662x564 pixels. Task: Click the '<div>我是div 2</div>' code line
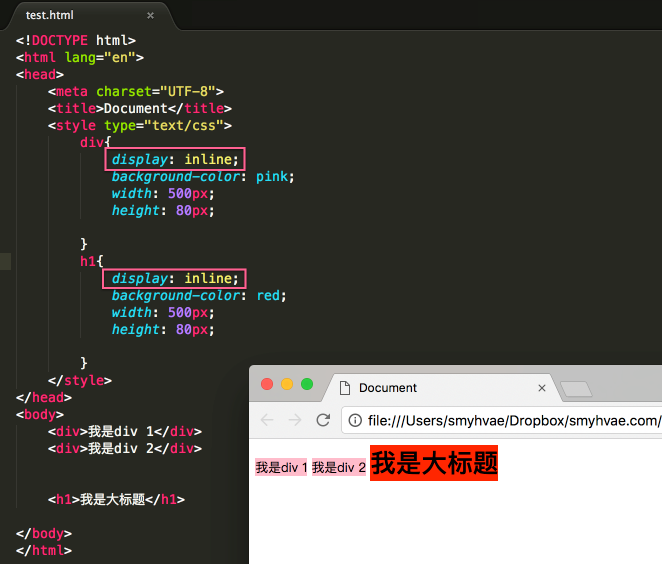pos(125,448)
